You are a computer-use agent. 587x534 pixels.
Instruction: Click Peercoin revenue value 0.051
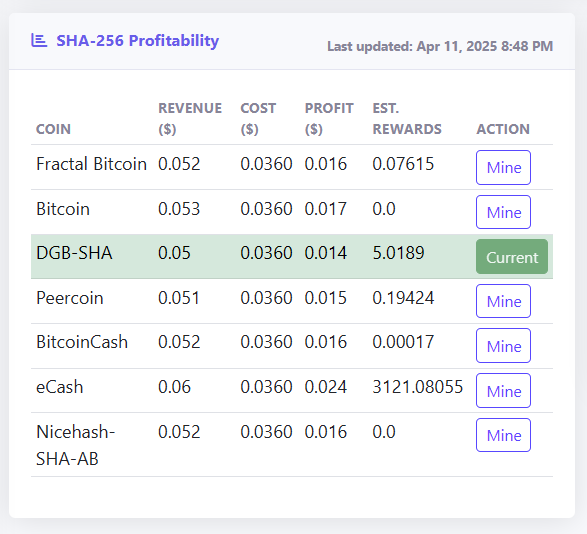pyautogui.click(x=179, y=298)
